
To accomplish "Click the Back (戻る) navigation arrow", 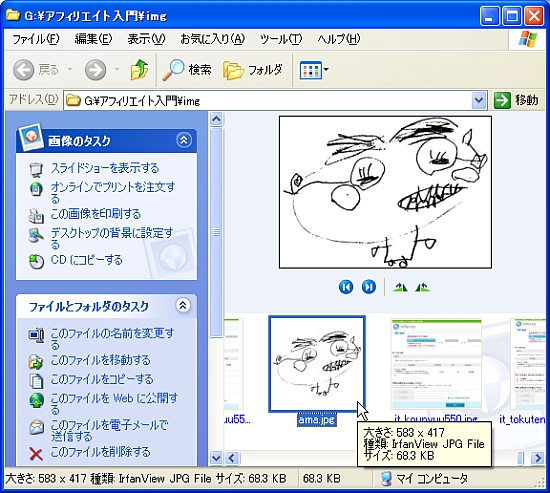I will coord(24,70).
